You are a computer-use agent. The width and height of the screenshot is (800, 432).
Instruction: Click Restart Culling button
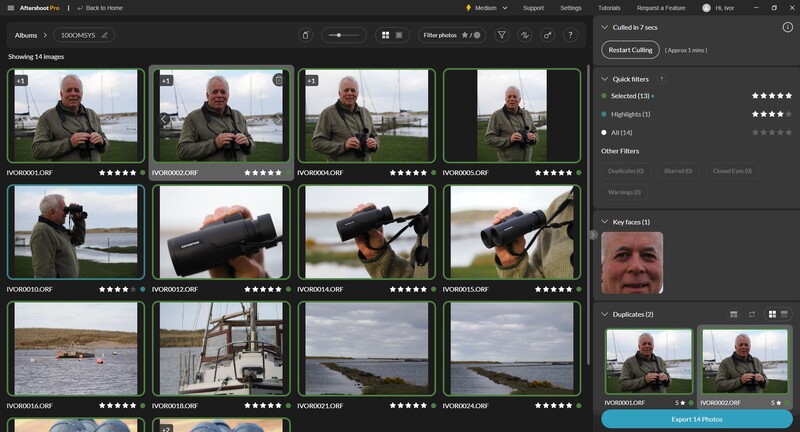(x=630, y=50)
